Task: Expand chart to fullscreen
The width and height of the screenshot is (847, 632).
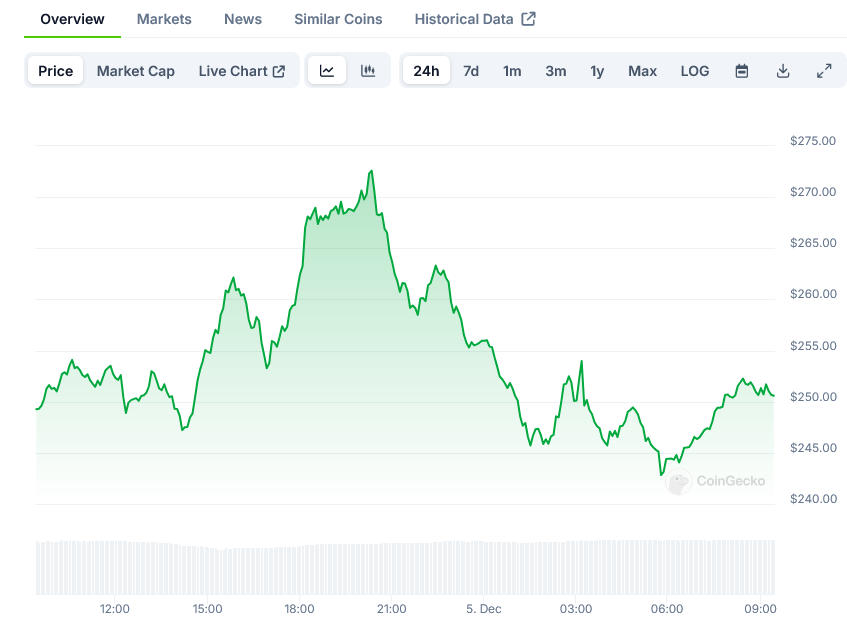Action: click(824, 71)
